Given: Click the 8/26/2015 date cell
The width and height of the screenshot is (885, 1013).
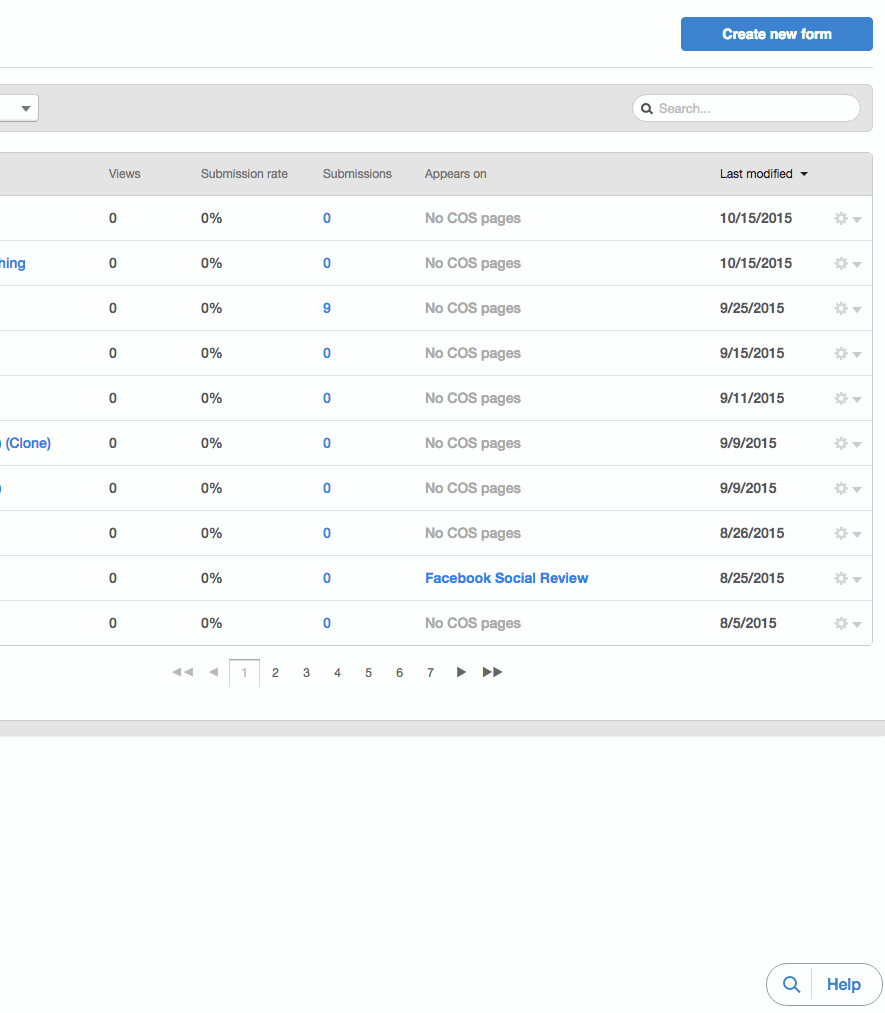Looking at the screenshot, I should point(752,533).
